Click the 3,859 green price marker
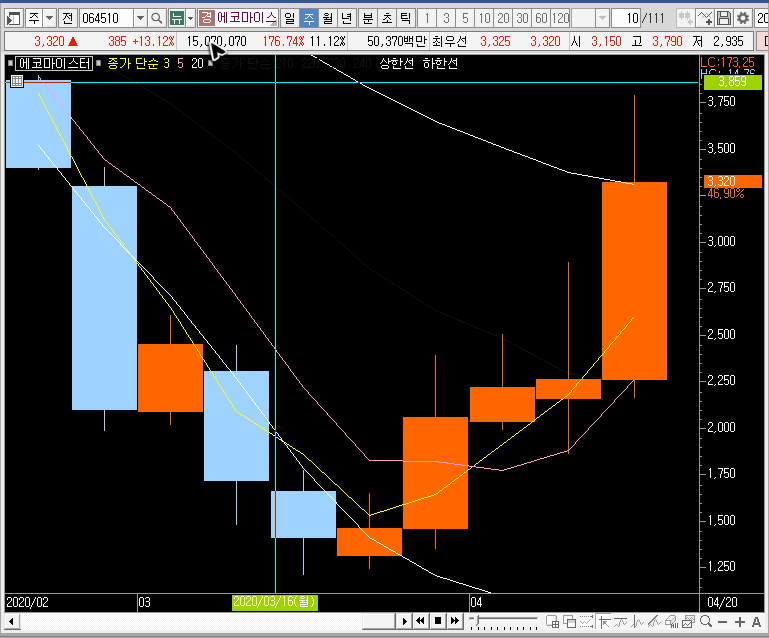Viewport: 769px width, 638px height. tap(733, 81)
